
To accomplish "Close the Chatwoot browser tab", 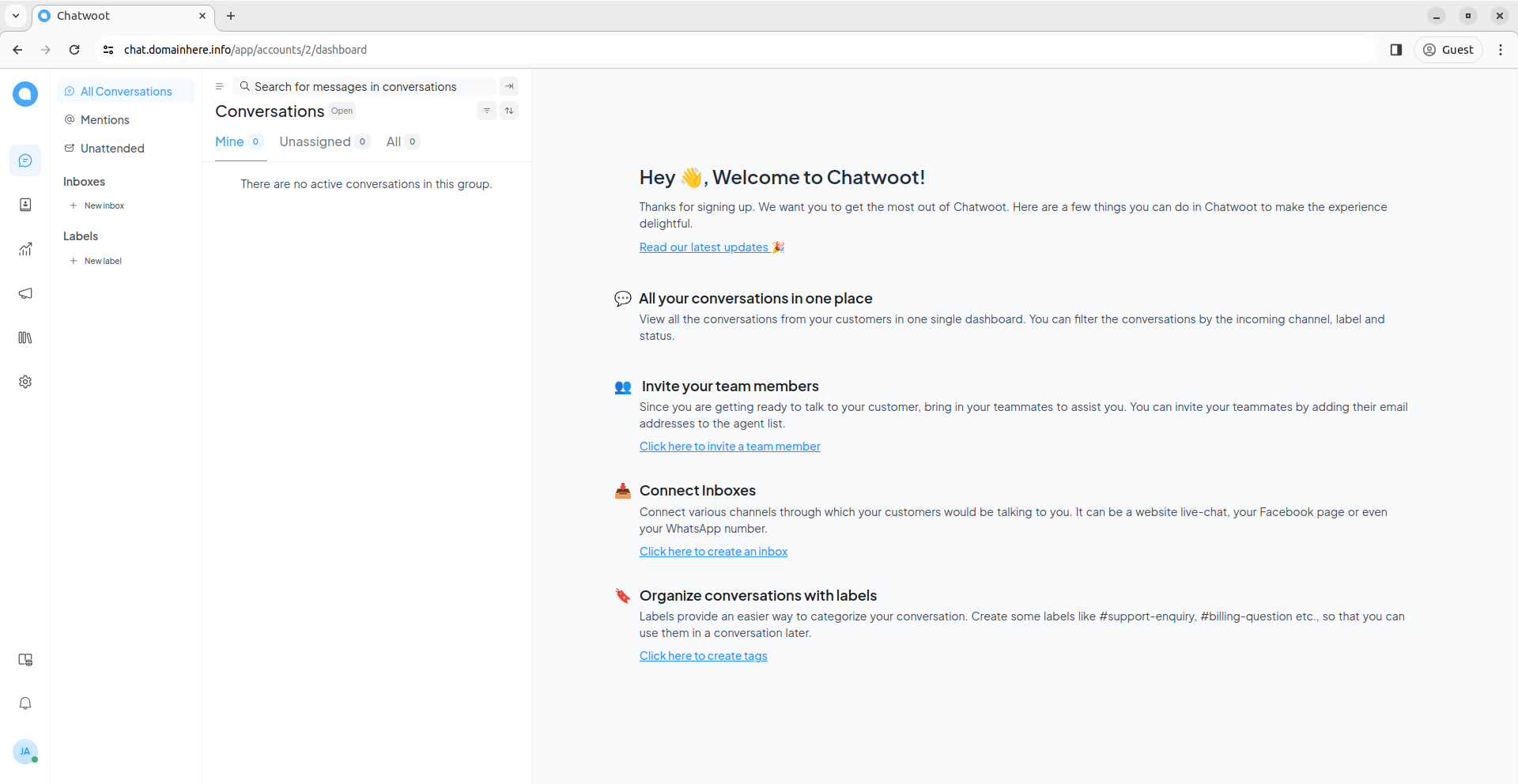I will (202, 16).
